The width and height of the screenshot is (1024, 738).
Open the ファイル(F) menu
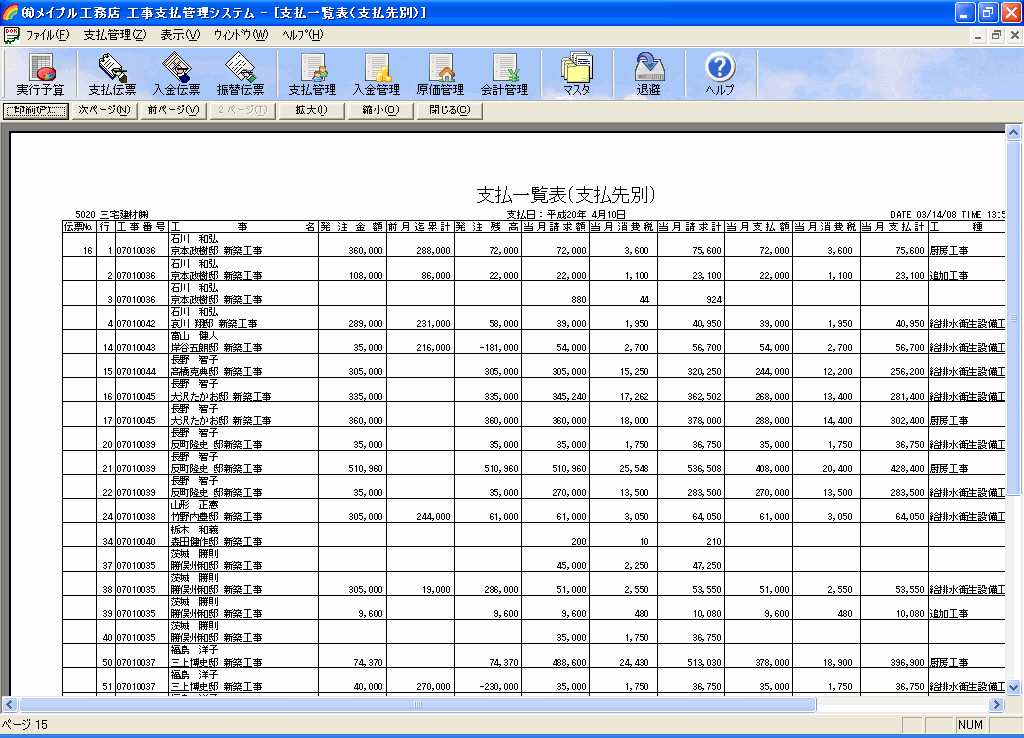tap(46, 35)
